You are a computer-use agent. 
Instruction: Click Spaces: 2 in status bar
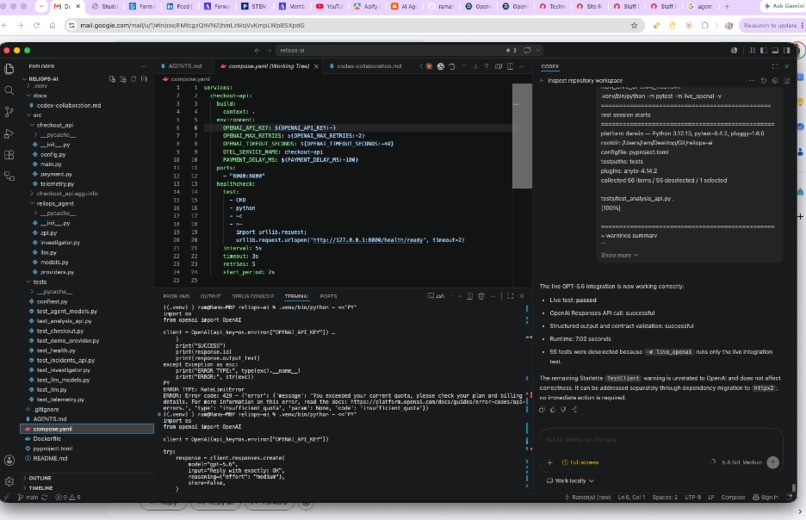tap(665, 497)
